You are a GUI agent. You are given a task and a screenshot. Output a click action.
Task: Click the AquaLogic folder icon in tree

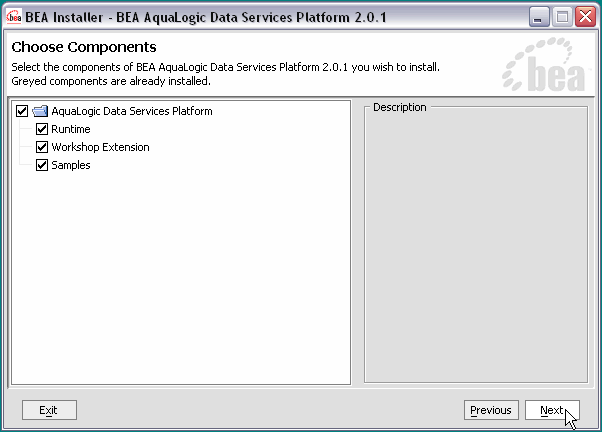tap(40, 111)
